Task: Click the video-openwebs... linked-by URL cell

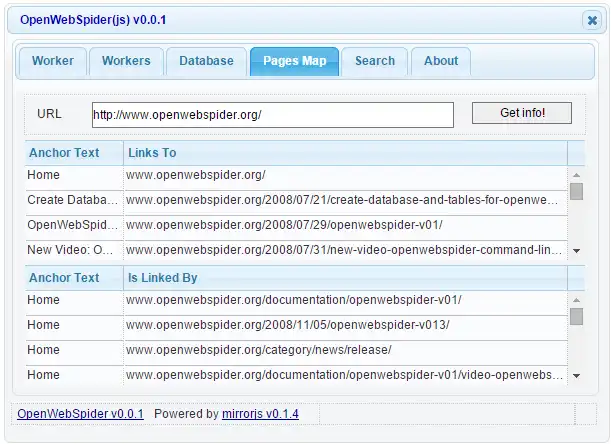Action: (x=346, y=375)
